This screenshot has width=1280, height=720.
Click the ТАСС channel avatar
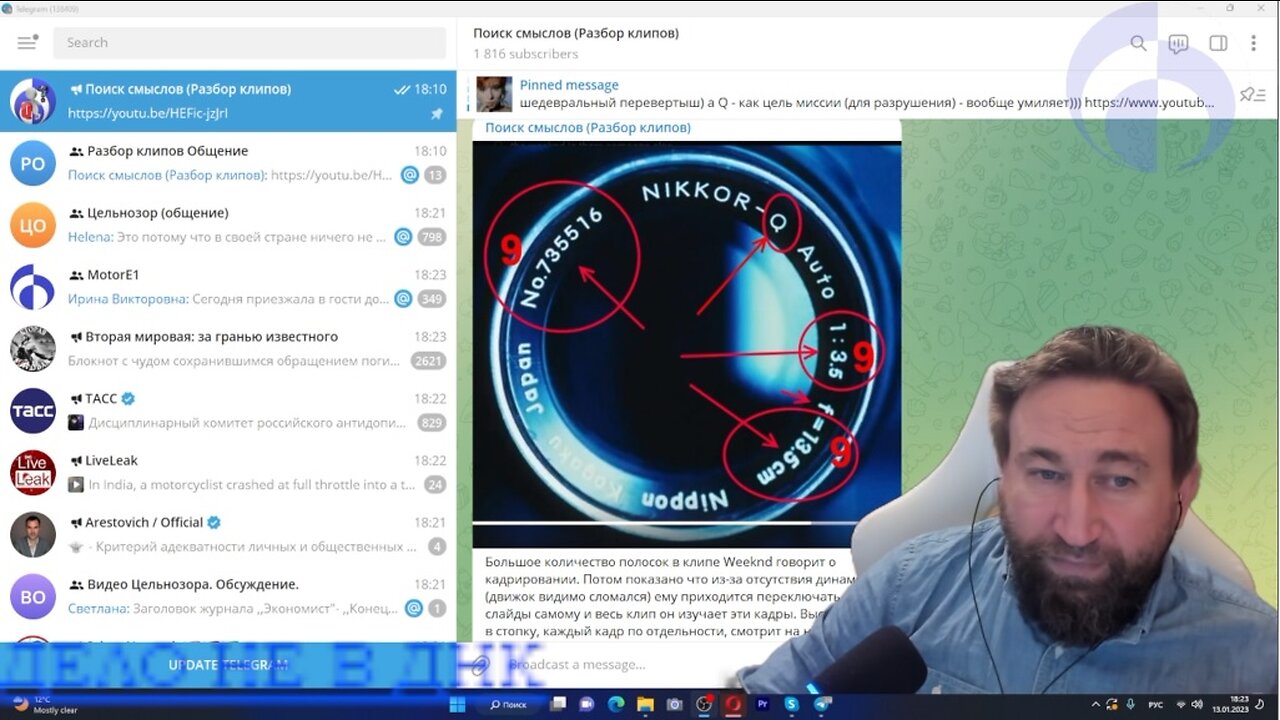pyautogui.click(x=33, y=411)
